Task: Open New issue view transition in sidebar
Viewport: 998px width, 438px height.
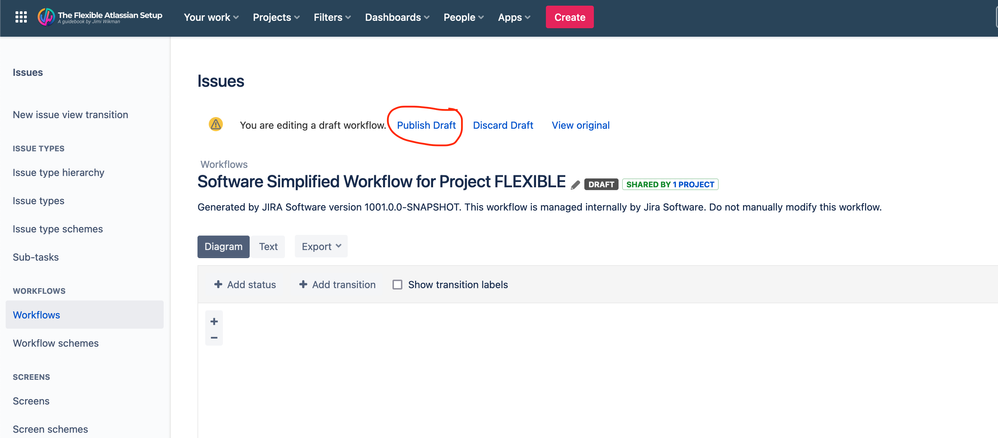Action: pyautogui.click(x=71, y=115)
